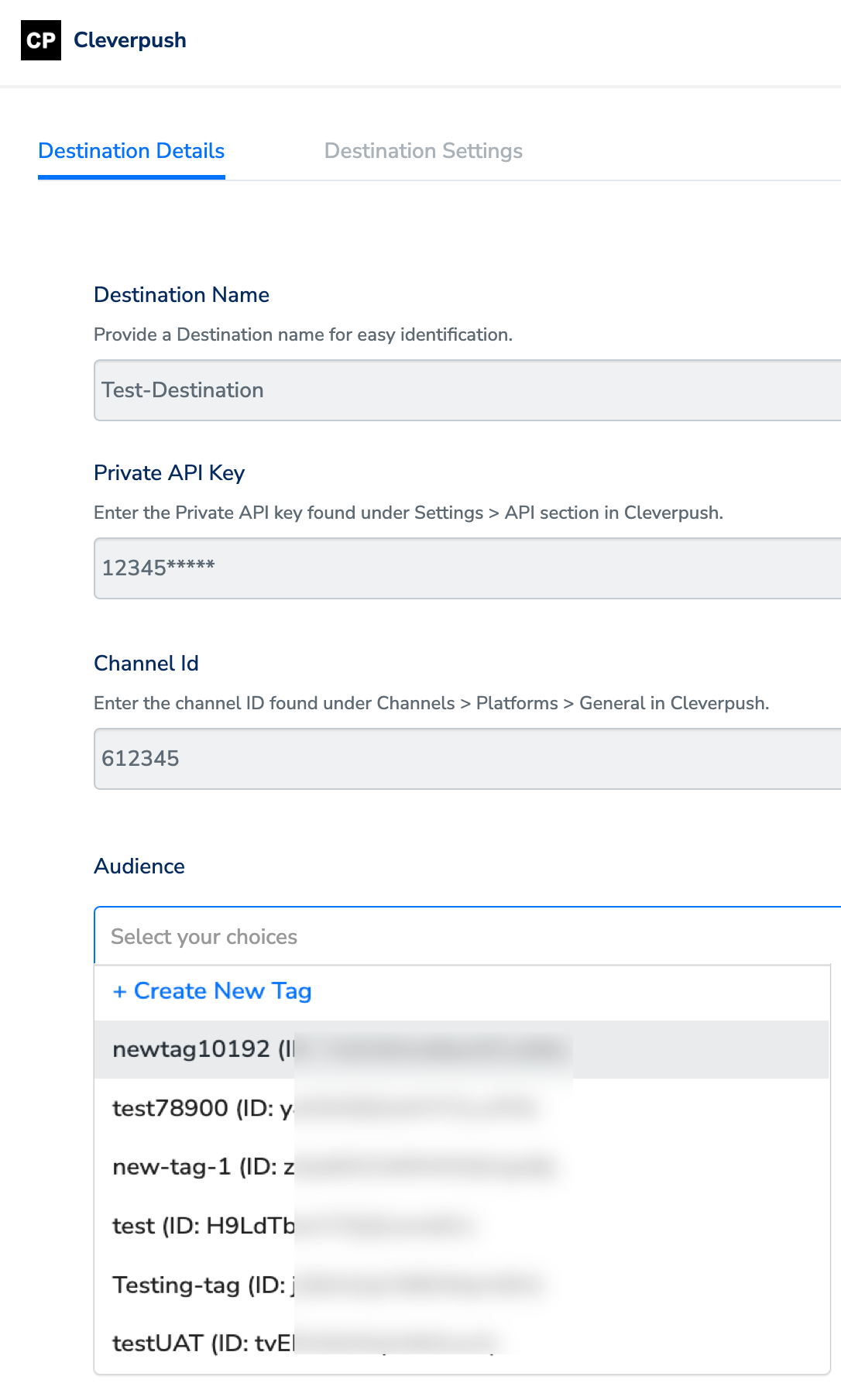Viewport: 841px width, 1400px height.
Task: Open the Destination Details tab
Action: [132, 151]
